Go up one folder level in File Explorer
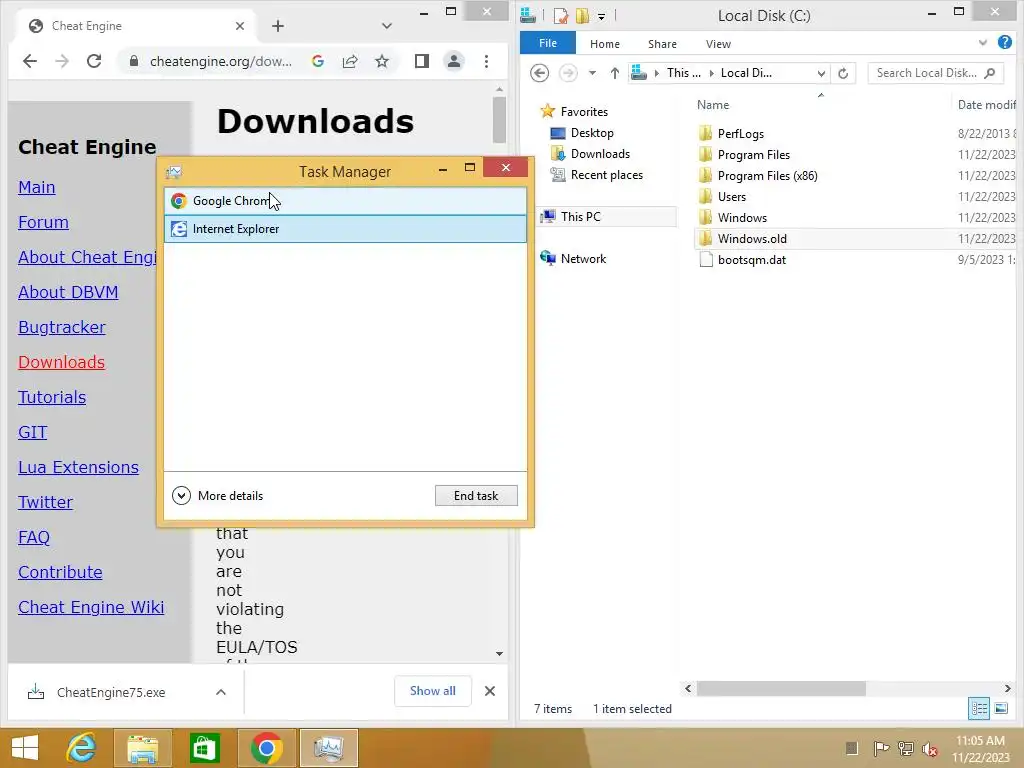The image size is (1024, 768). 615,73
